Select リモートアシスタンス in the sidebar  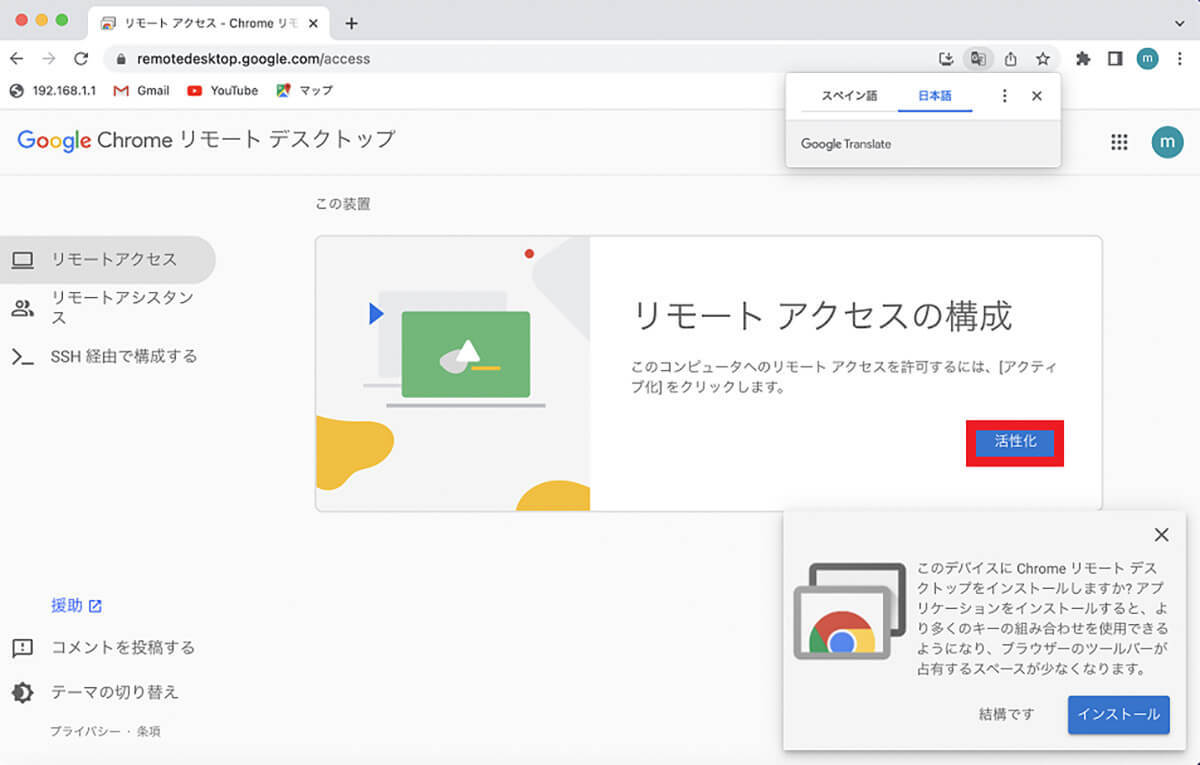point(108,308)
